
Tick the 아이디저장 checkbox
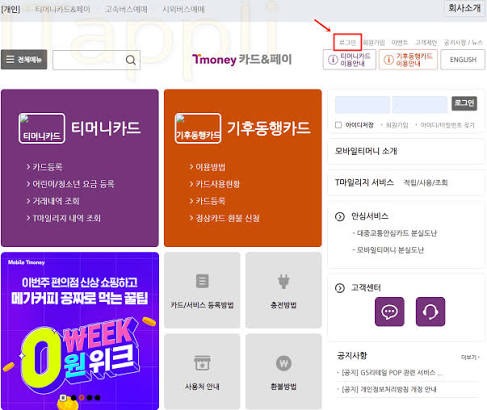(338, 125)
